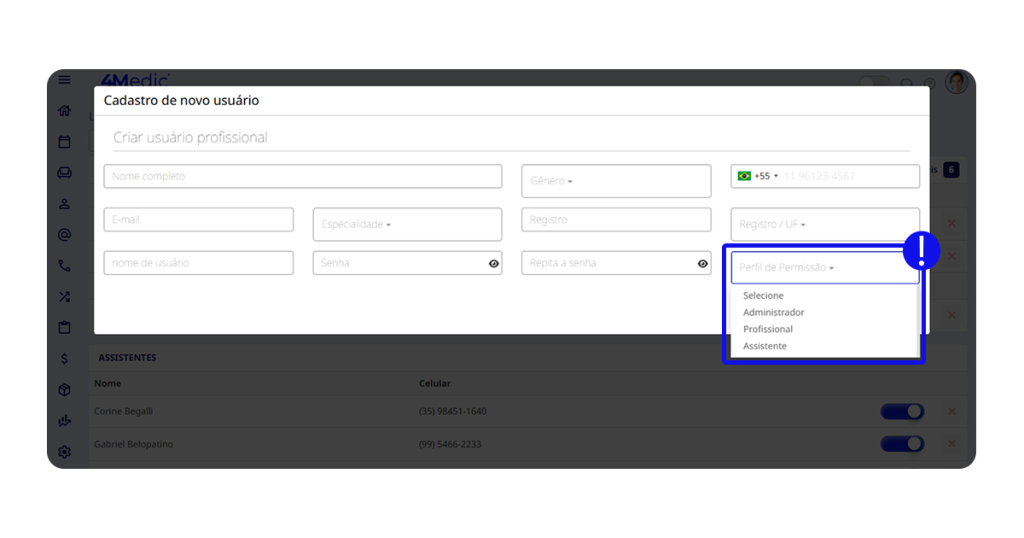Screen dimensions: 1024x538
Task: Go to the home icon in sidebar
Action: click(x=65, y=111)
